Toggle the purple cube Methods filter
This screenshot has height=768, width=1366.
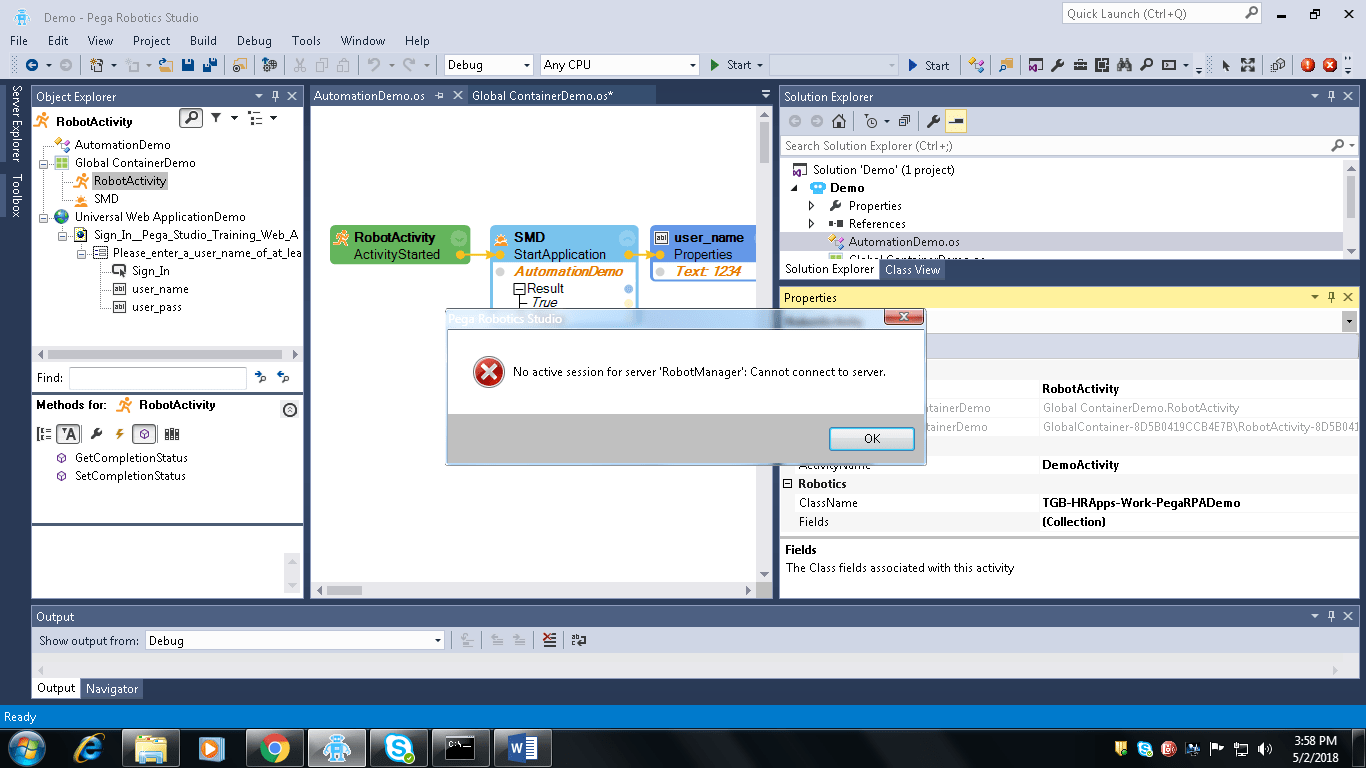point(144,434)
